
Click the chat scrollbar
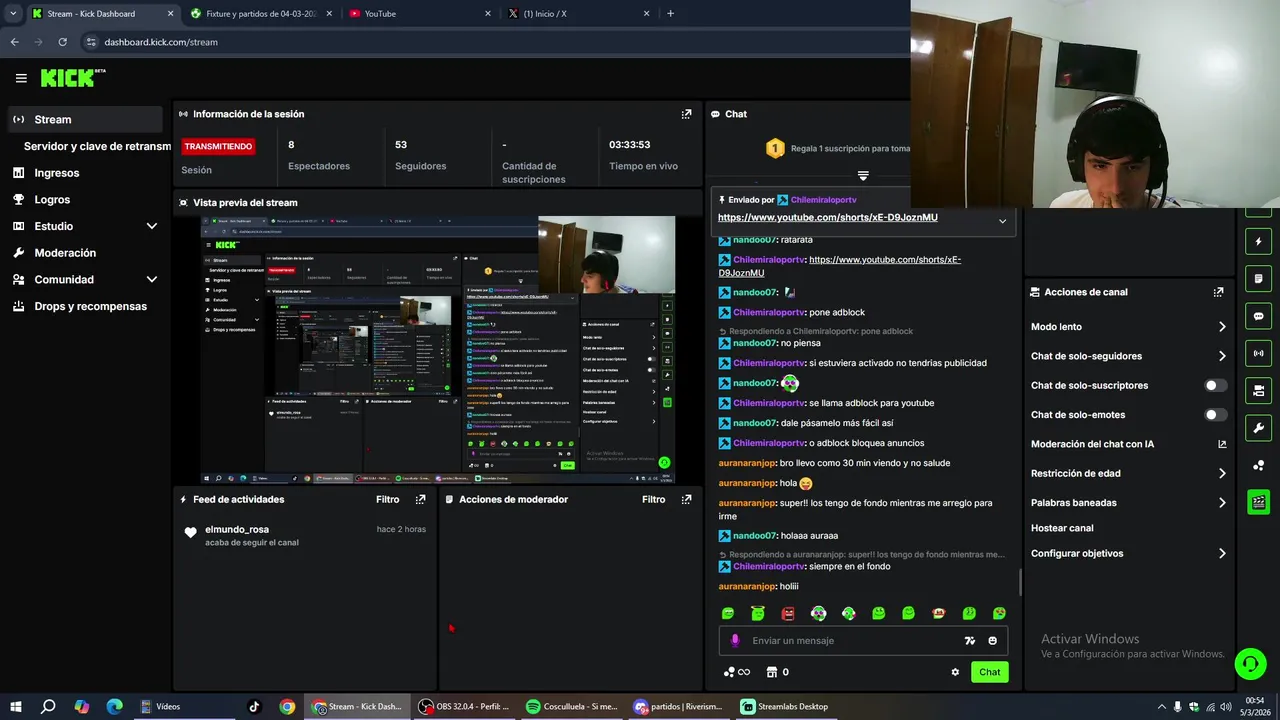[x=1020, y=581]
